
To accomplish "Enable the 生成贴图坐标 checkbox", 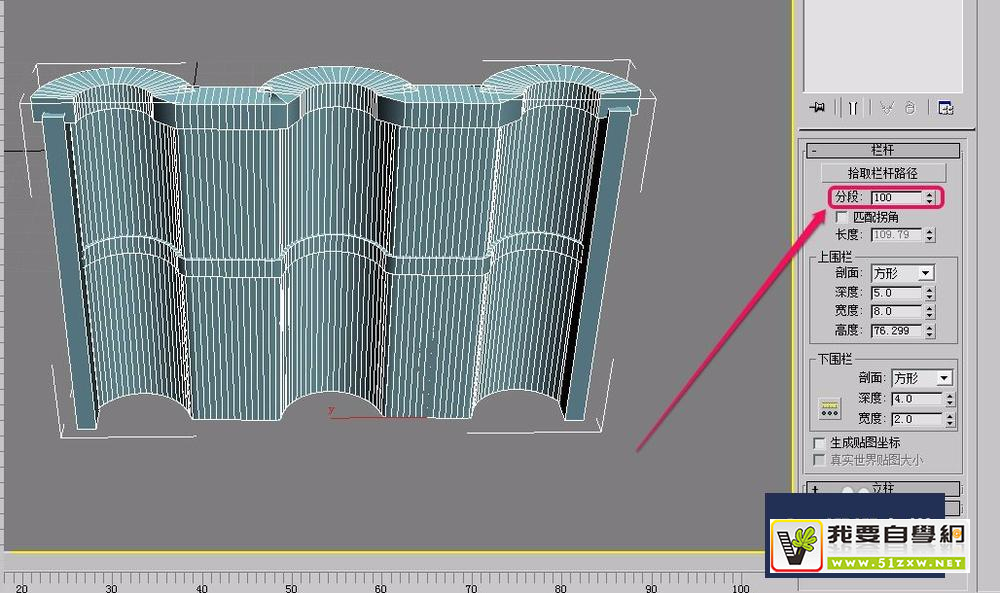I will tap(818, 442).
